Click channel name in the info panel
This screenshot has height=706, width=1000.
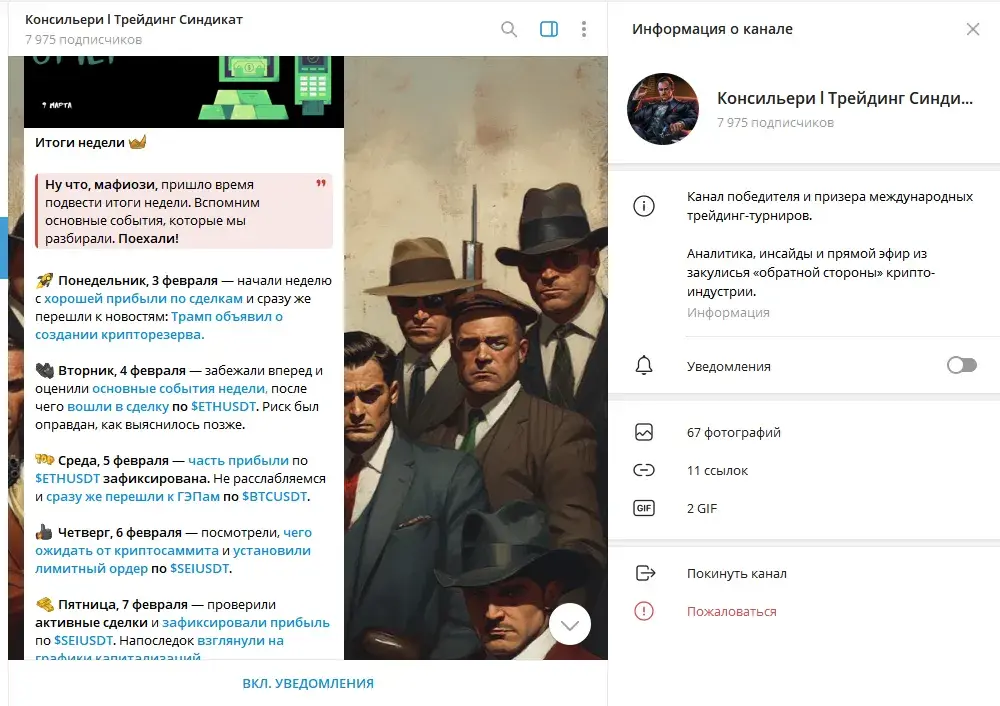845,98
